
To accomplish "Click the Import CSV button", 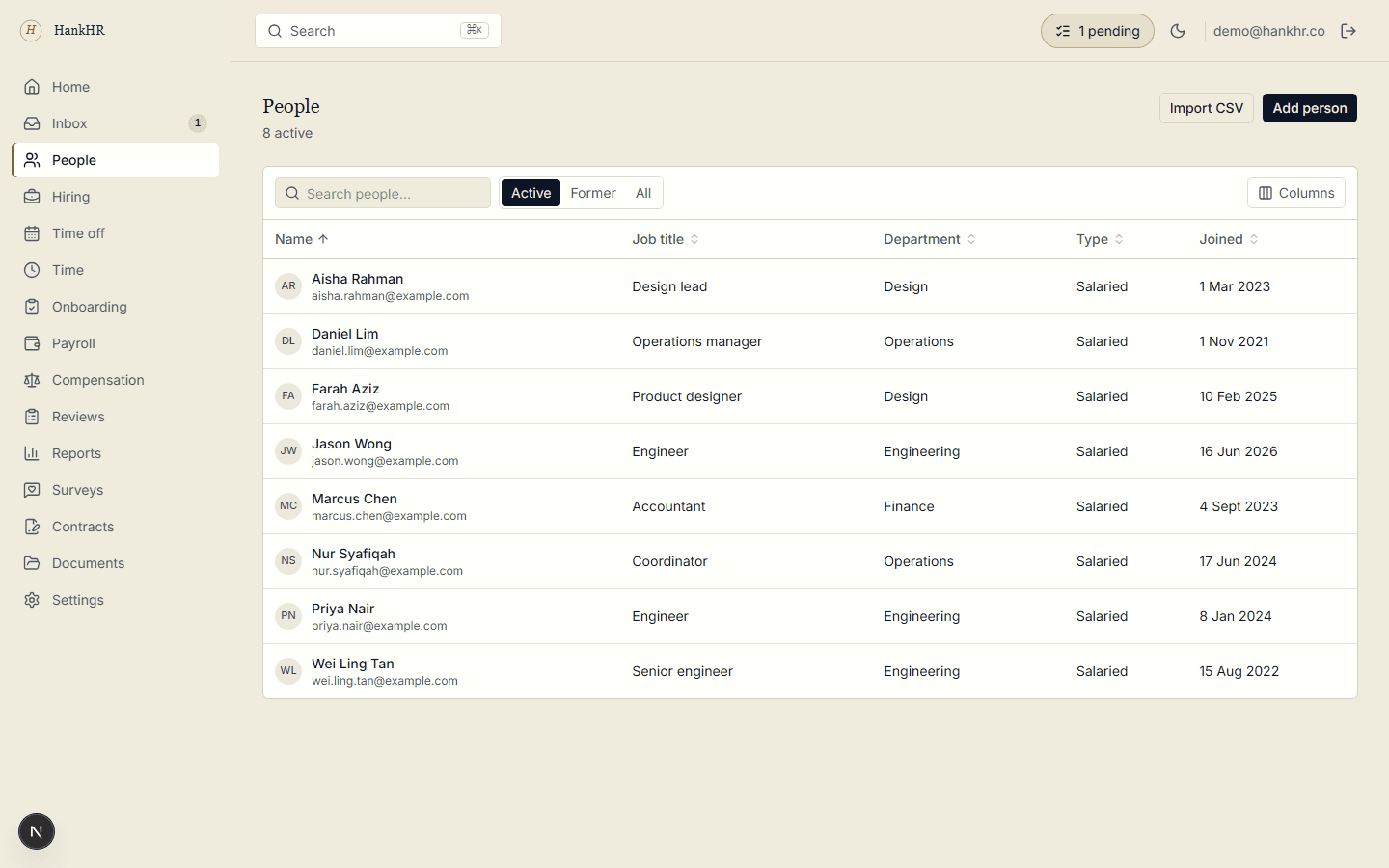I will [1207, 108].
